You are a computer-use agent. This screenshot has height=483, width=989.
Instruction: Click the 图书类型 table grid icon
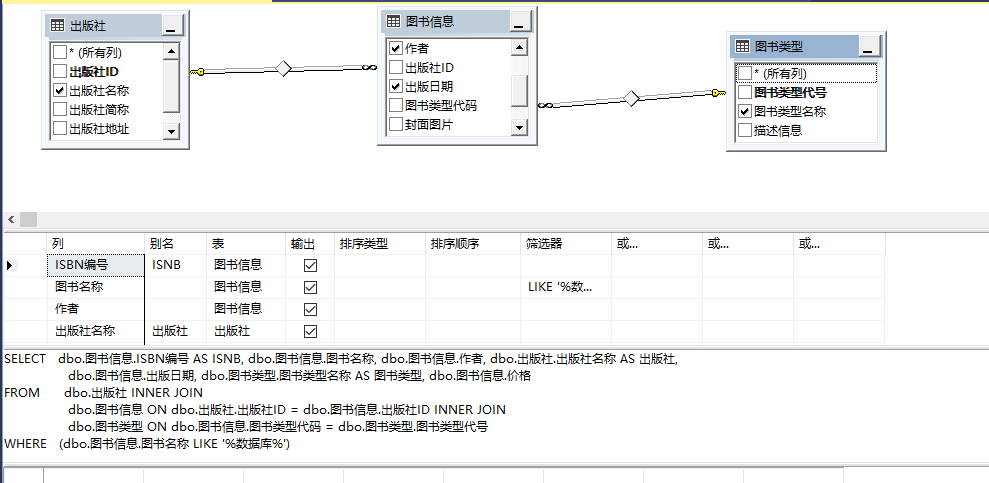pos(742,47)
